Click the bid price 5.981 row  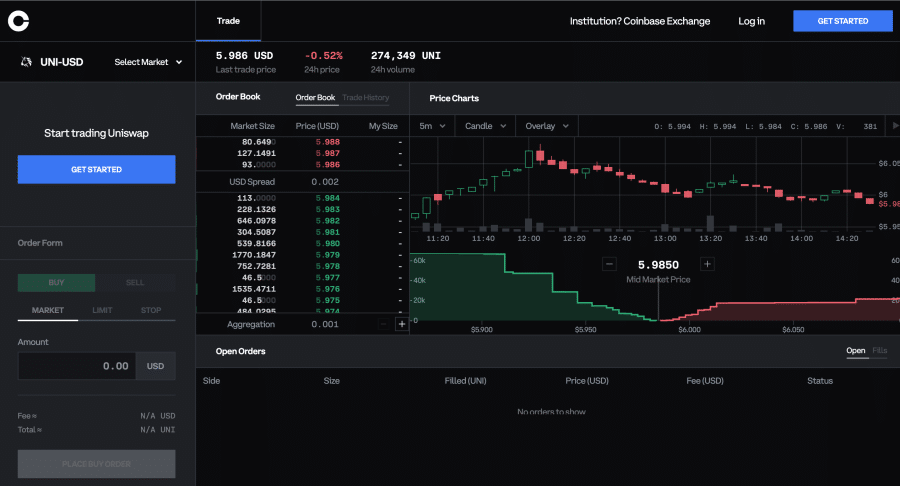(x=302, y=232)
